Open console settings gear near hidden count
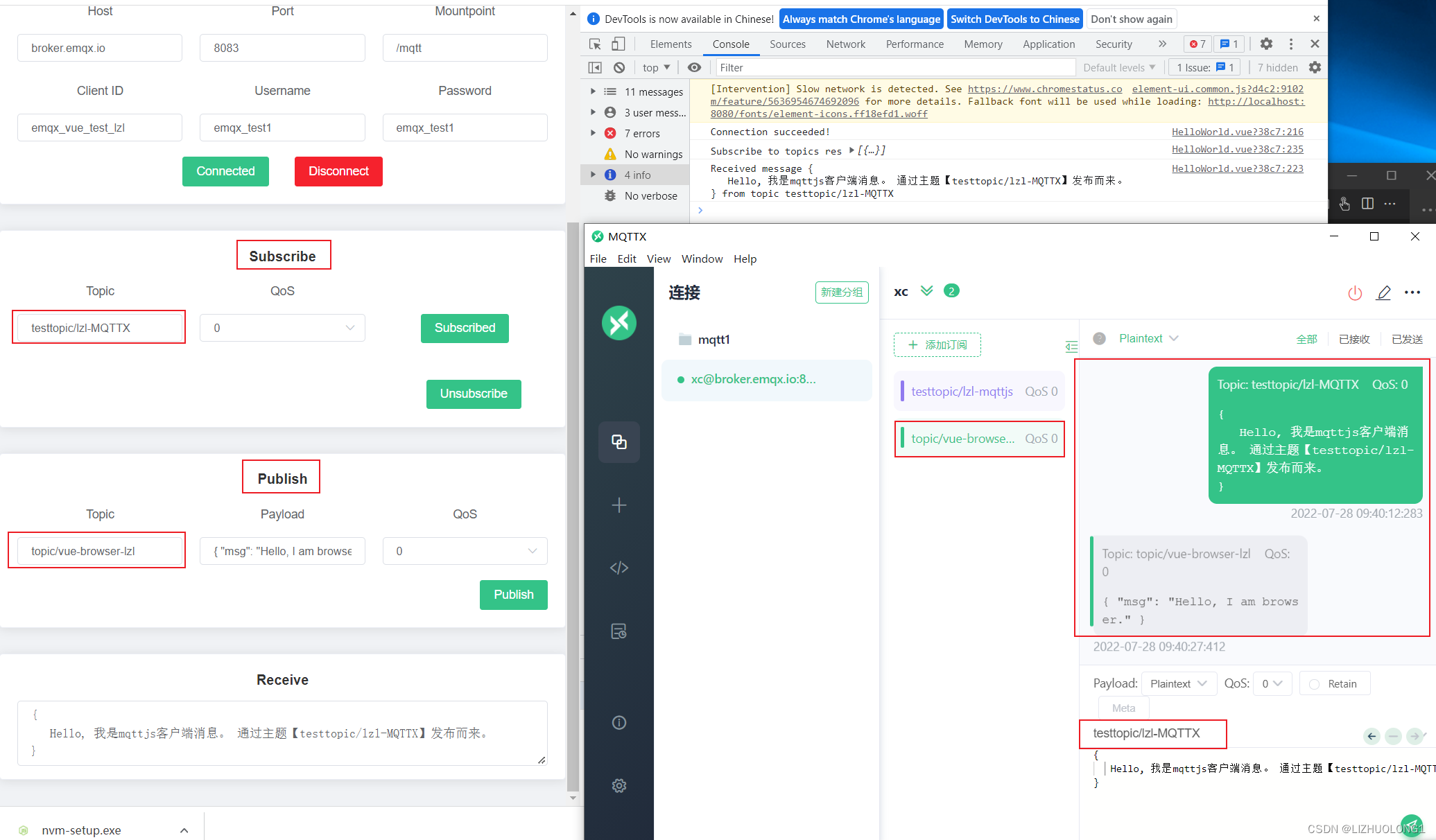 tap(1315, 67)
